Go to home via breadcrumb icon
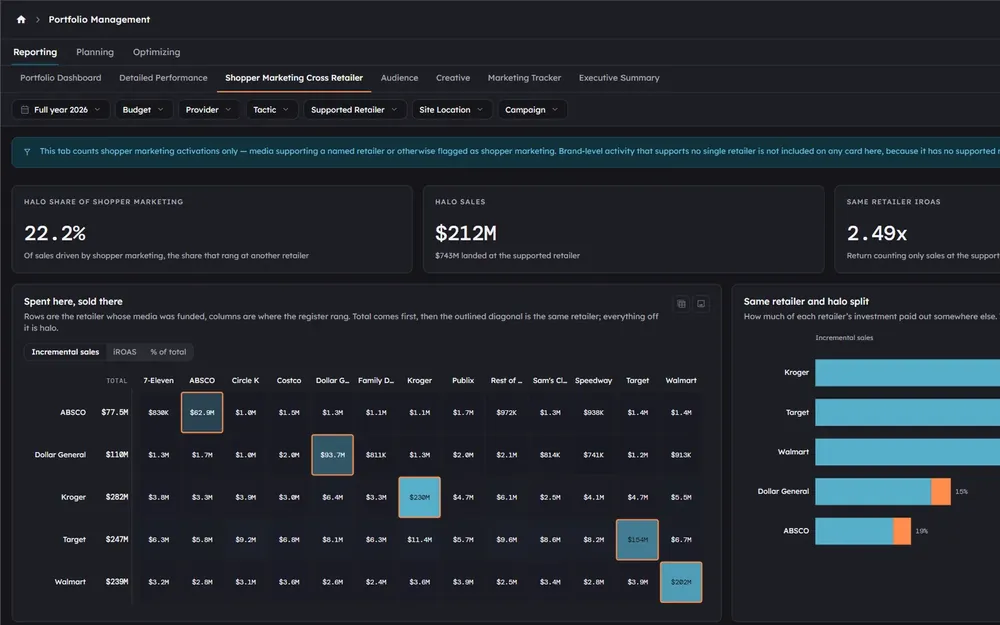1000x625 pixels. tap(21, 20)
